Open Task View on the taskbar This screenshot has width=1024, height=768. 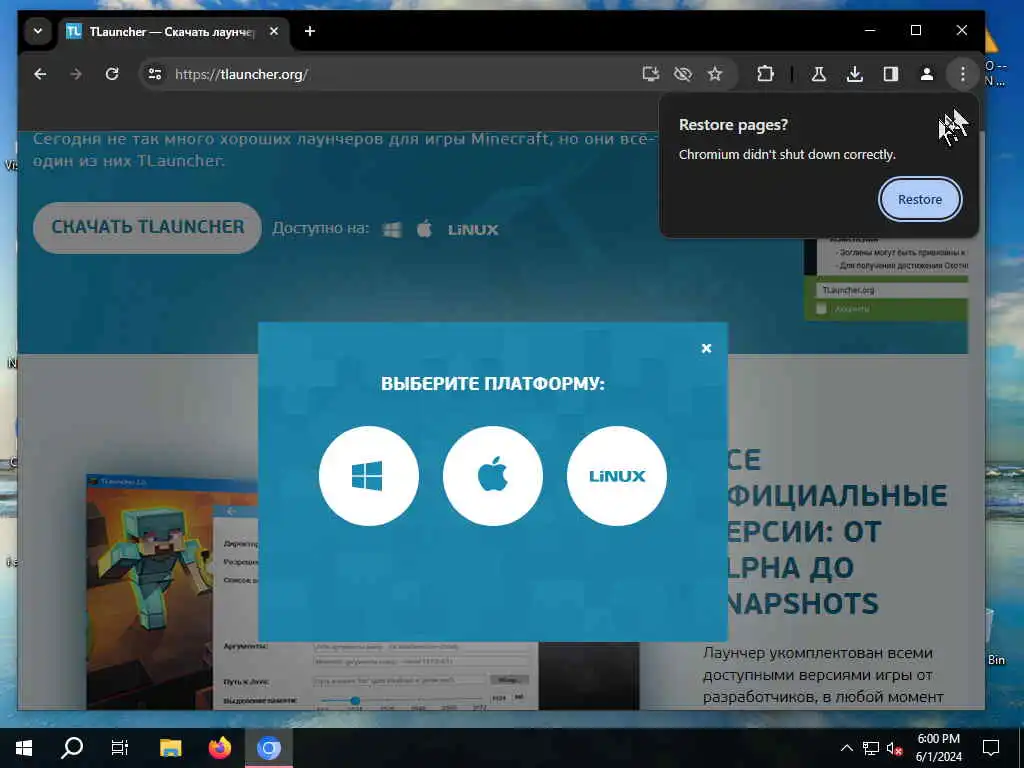click(x=120, y=748)
